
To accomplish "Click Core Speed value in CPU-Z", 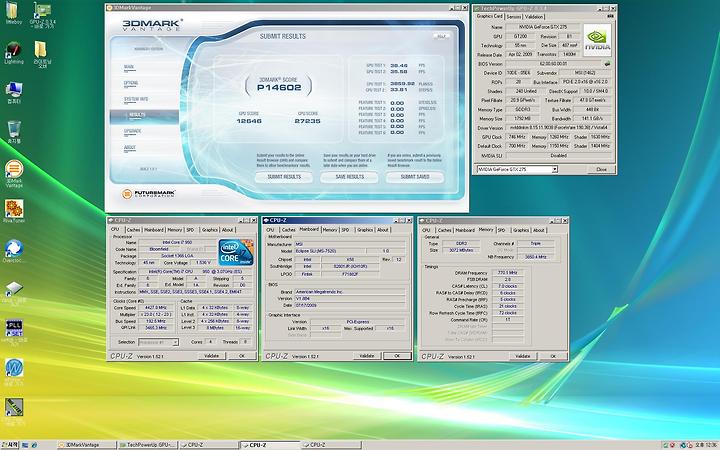I will tap(156, 308).
